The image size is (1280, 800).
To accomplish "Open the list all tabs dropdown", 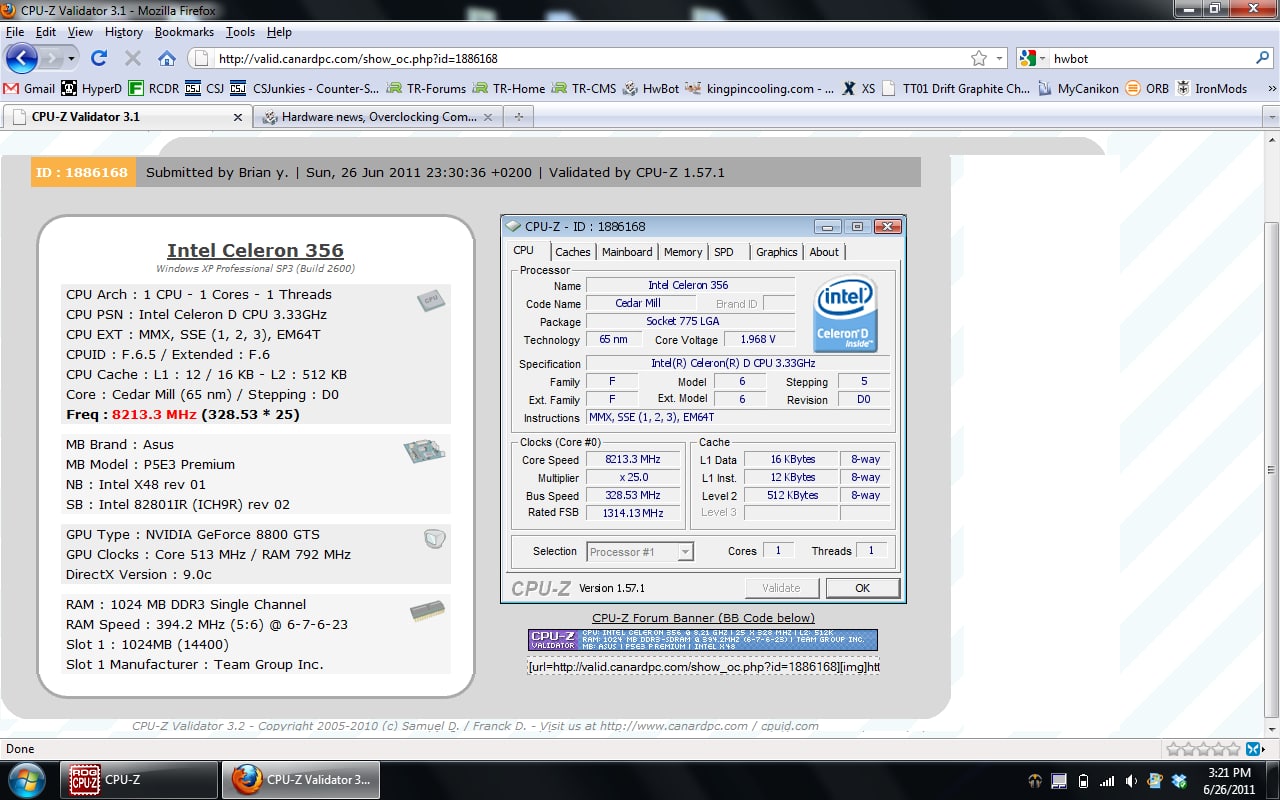I will tap(1271, 117).
